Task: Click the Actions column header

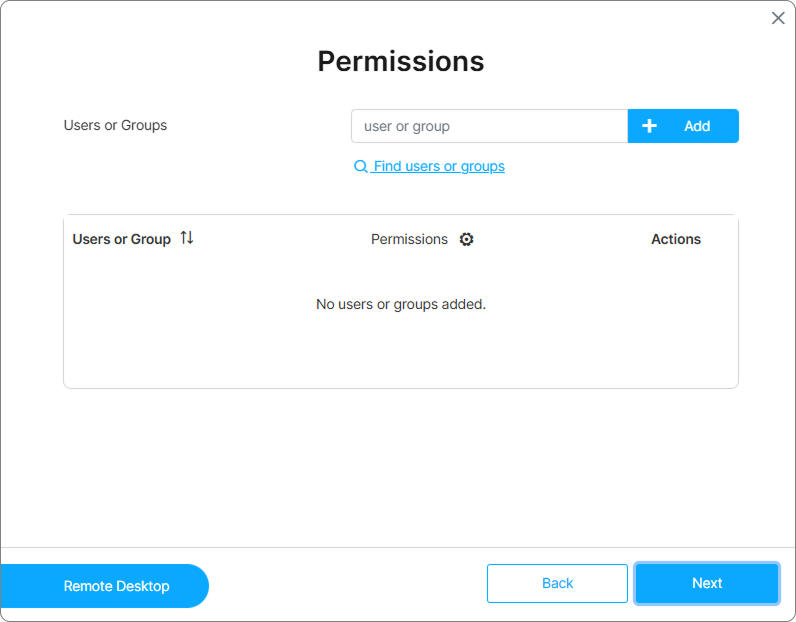Action: (x=676, y=239)
